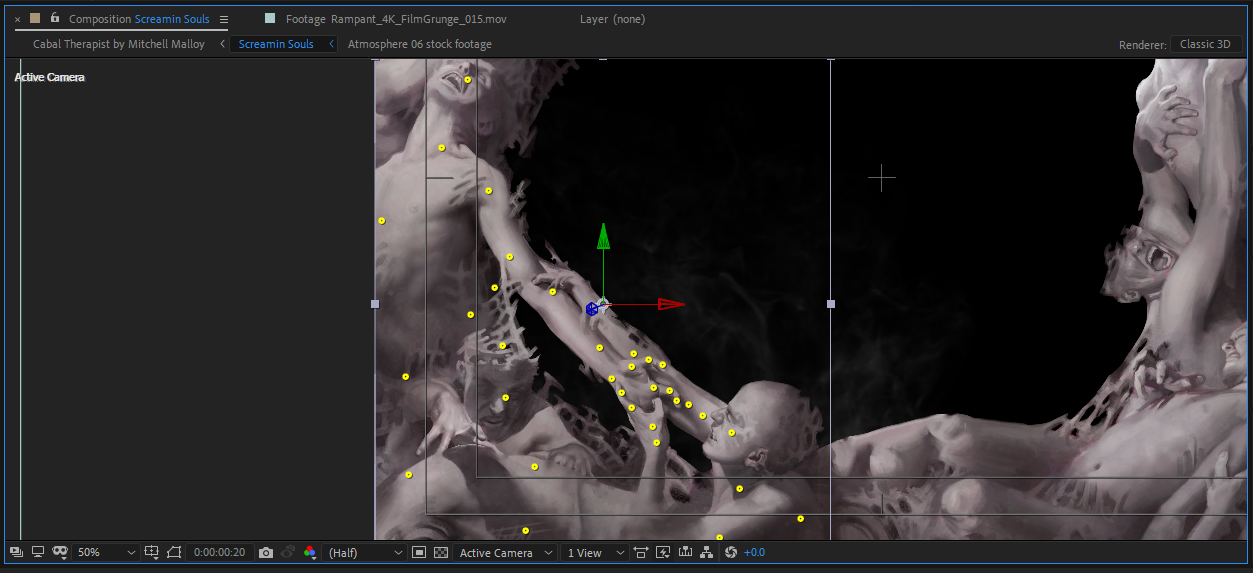Toggle pixel aspect ratio correction
The width and height of the screenshot is (1253, 573).
[x=641, y=552]
